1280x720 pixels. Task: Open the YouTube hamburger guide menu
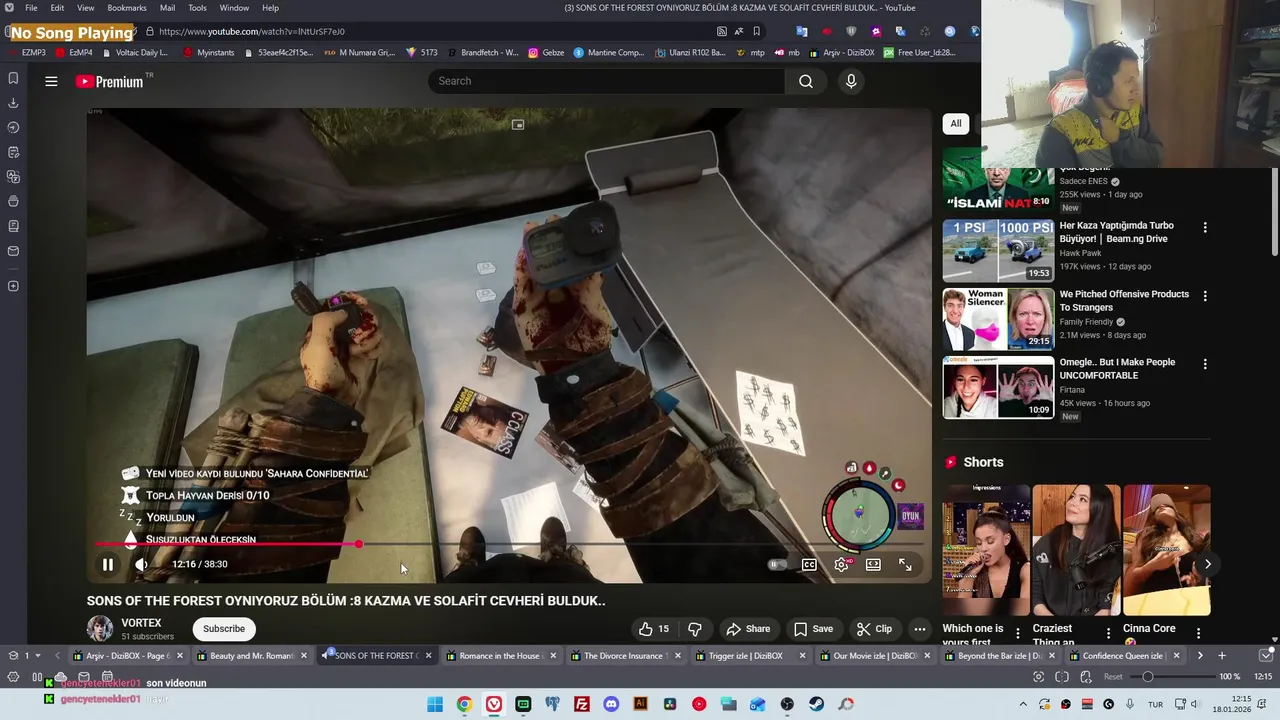pos(51,81)
